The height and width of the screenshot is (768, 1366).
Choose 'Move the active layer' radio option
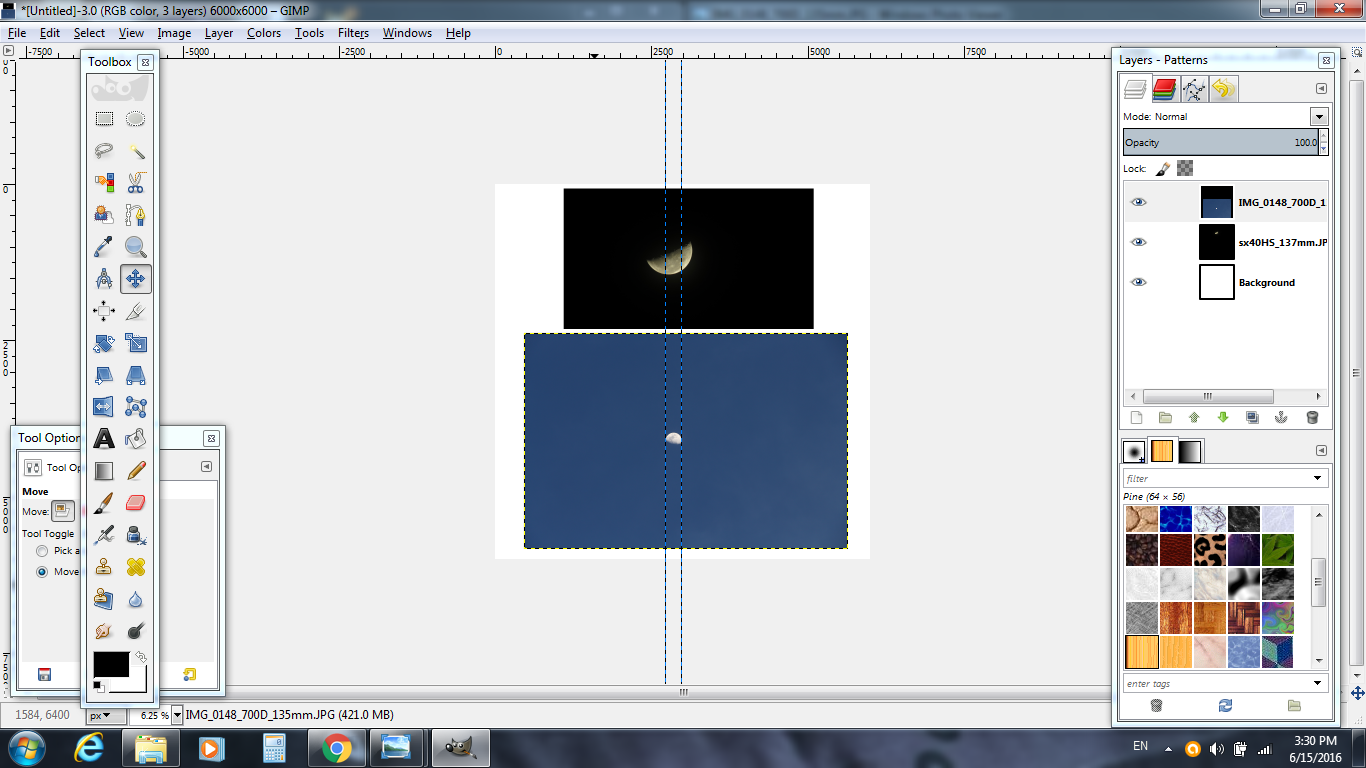pos(42,572)
